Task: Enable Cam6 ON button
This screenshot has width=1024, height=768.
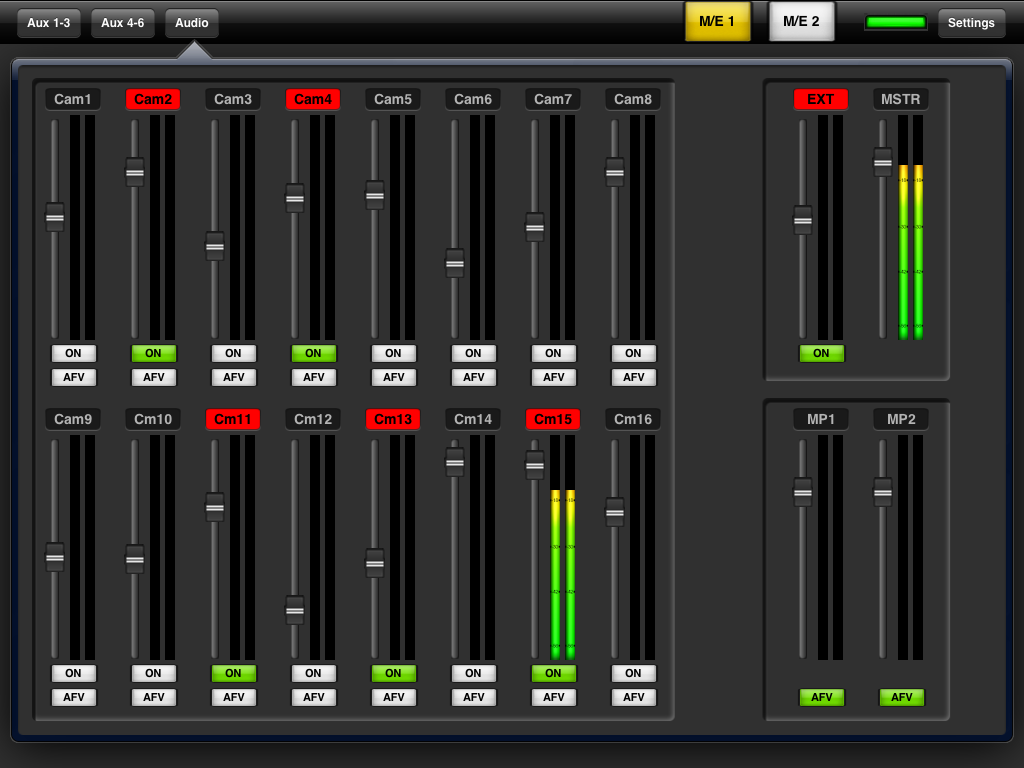Action: (x=473, y=353)
